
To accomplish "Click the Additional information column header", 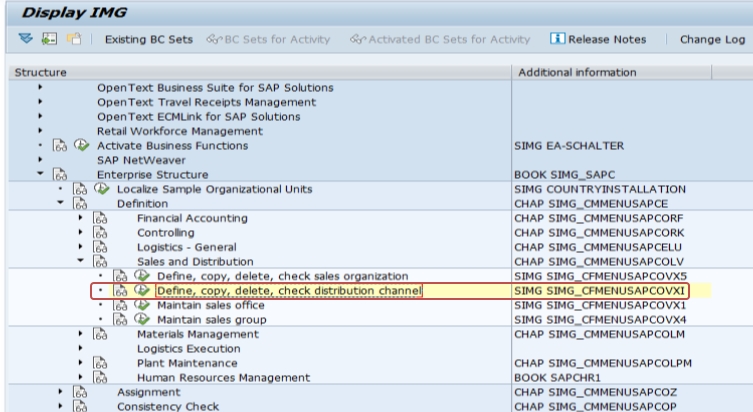I will pyautogui.click(x=612, y=72).
